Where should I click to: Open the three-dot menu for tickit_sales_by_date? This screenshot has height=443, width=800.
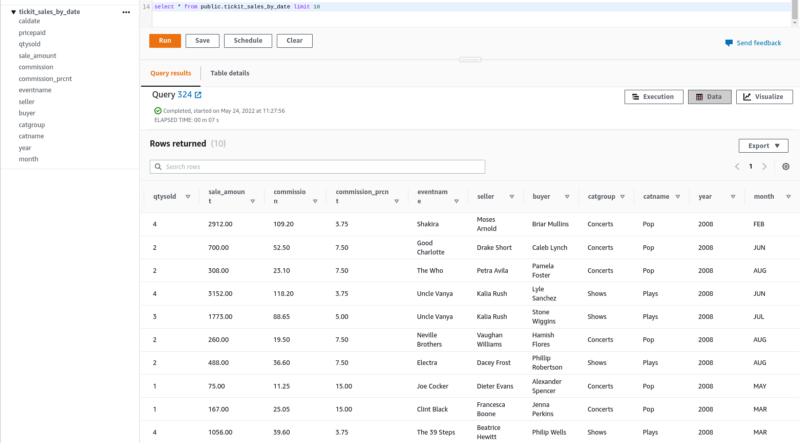126,12
